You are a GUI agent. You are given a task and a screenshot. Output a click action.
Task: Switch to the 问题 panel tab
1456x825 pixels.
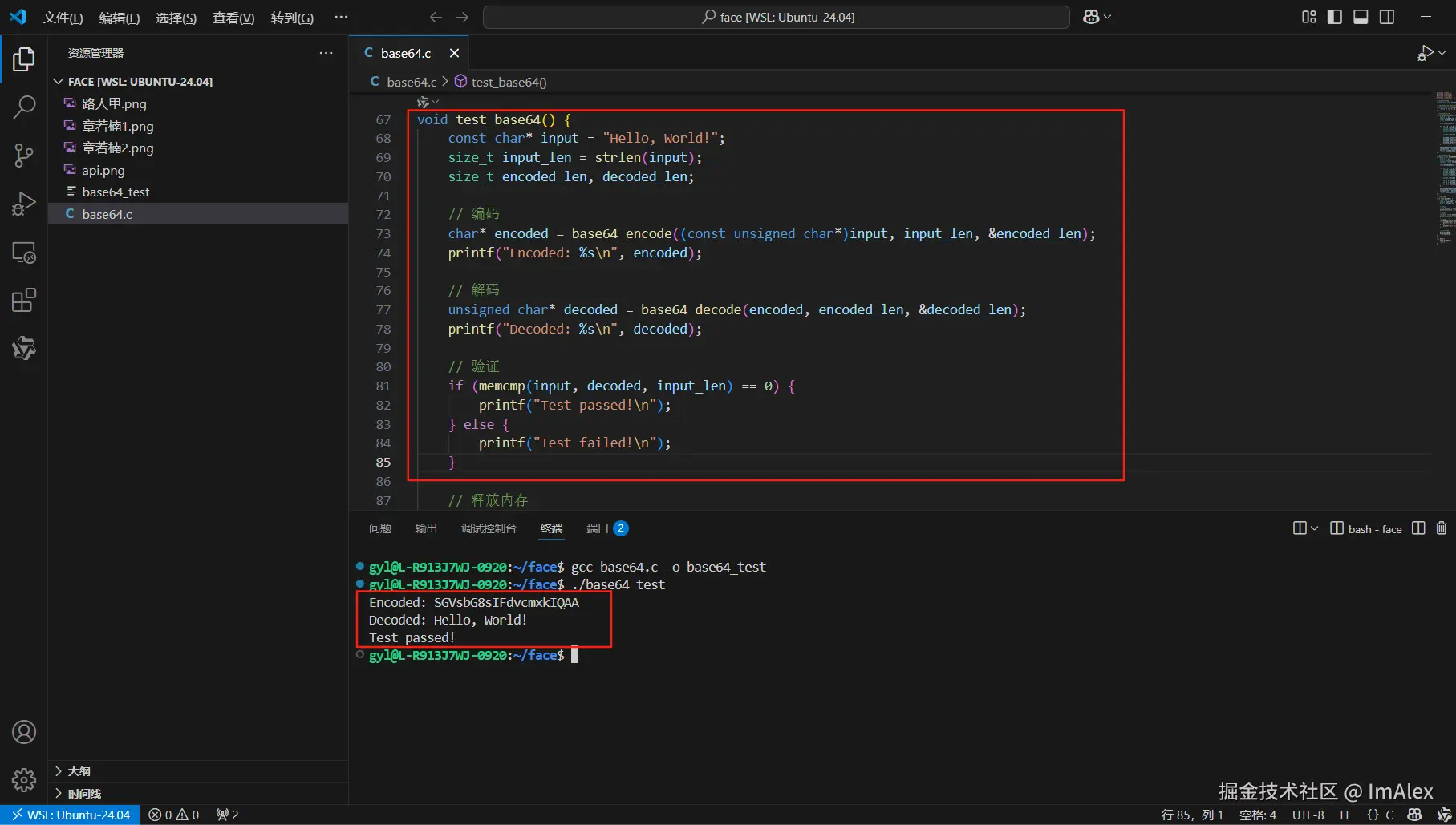[379, 528]
